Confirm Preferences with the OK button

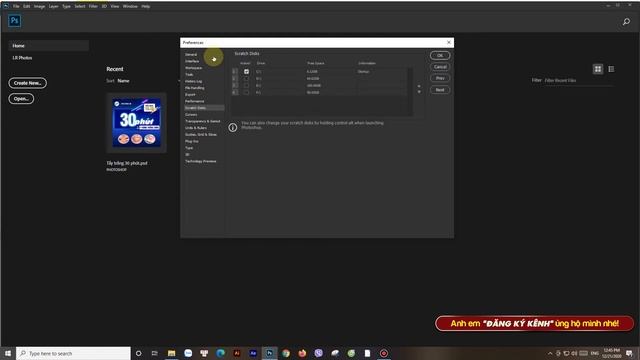pyautogui.click(x=440, y=56)
